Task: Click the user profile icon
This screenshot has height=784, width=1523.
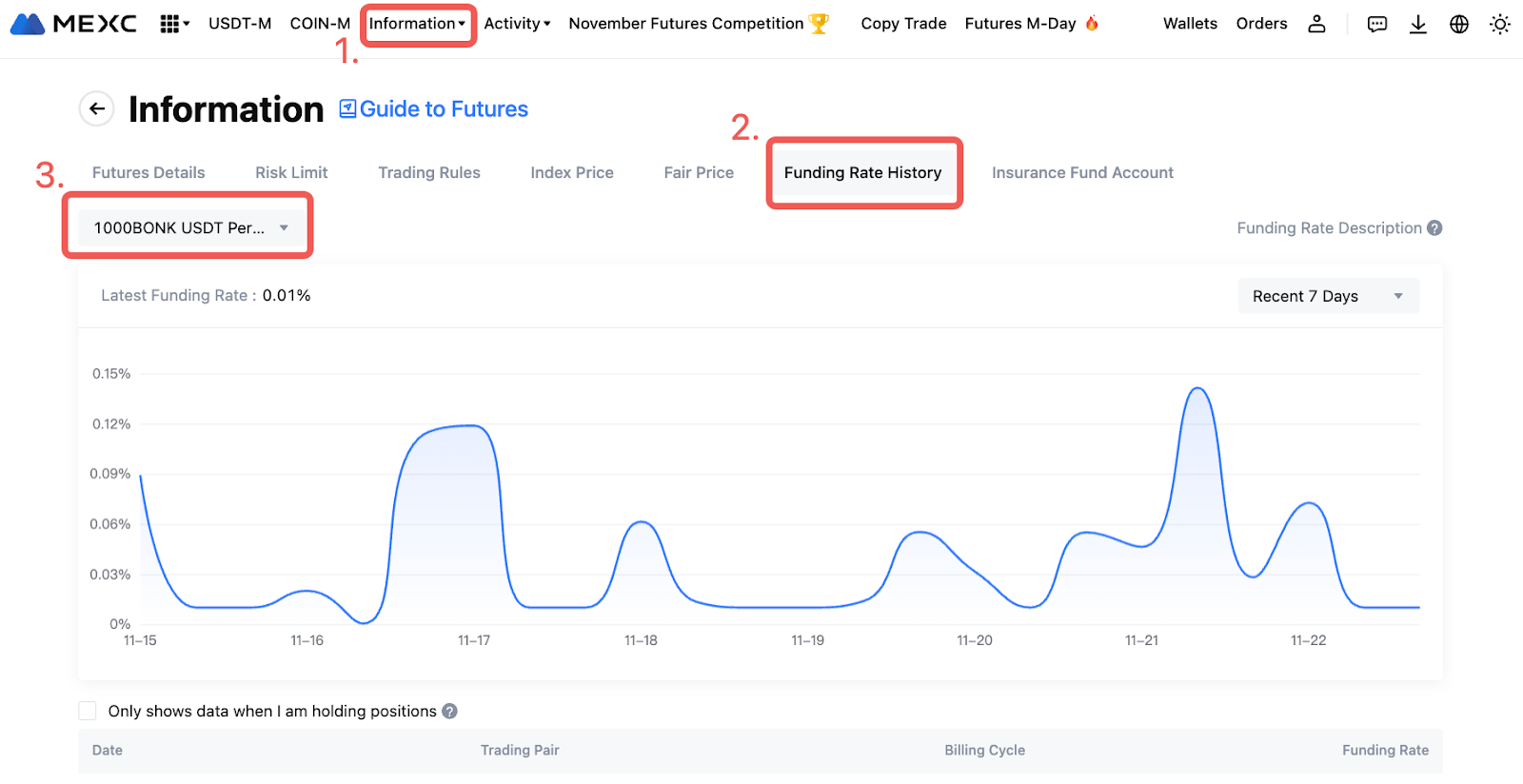Action: [1316, 24]
